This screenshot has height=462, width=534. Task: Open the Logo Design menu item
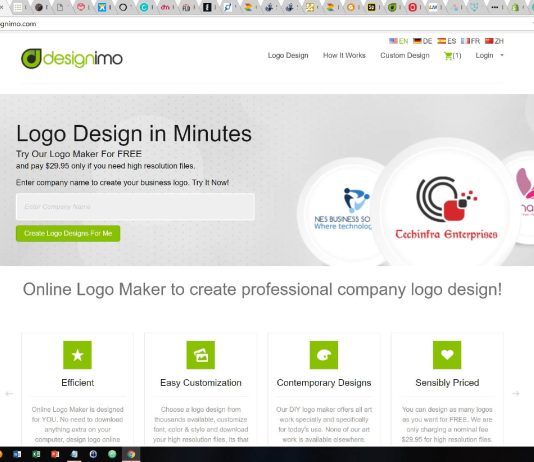(288, 55)
